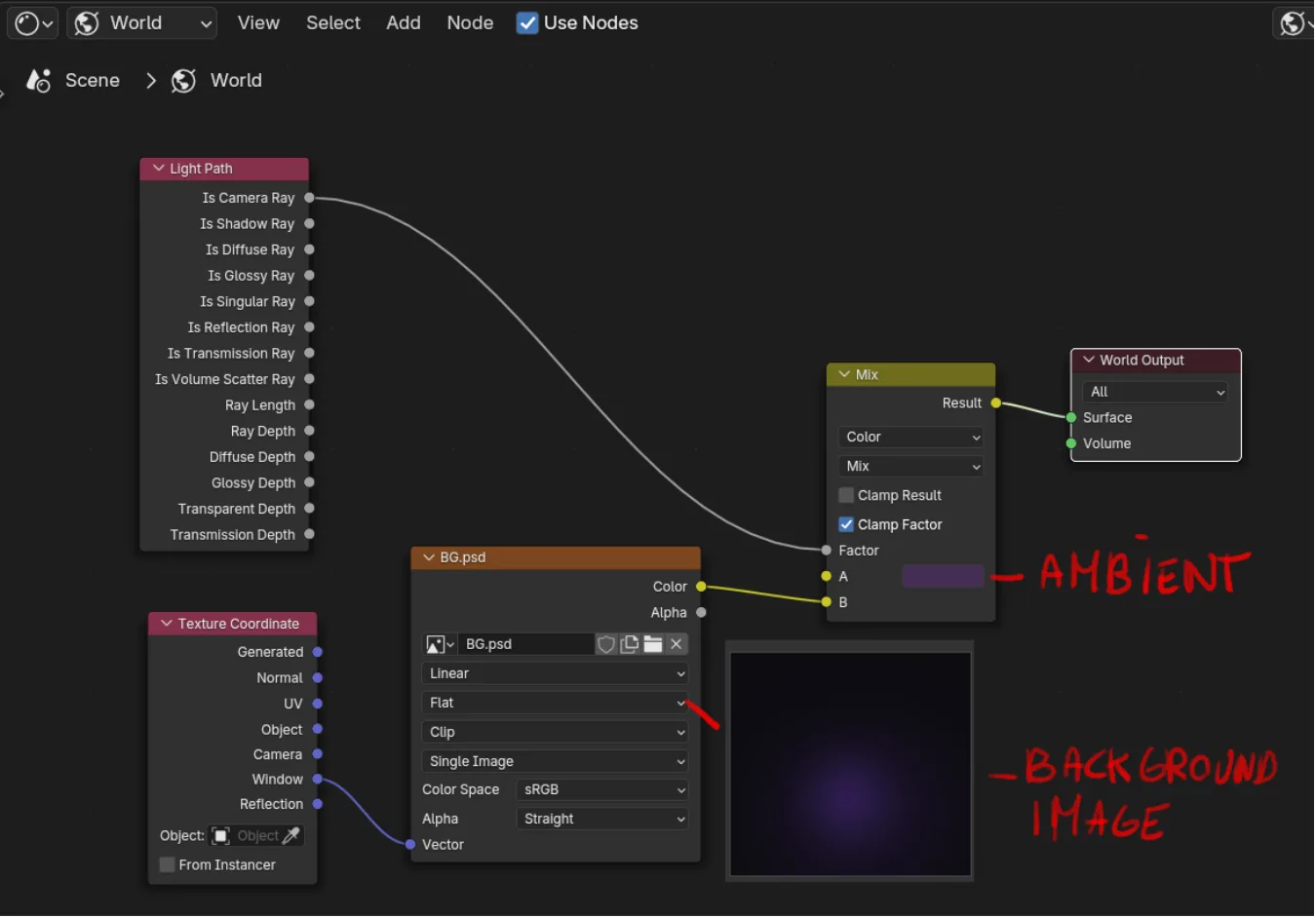
Task: Click the new image duplicate icon
Action: [630, 644]
